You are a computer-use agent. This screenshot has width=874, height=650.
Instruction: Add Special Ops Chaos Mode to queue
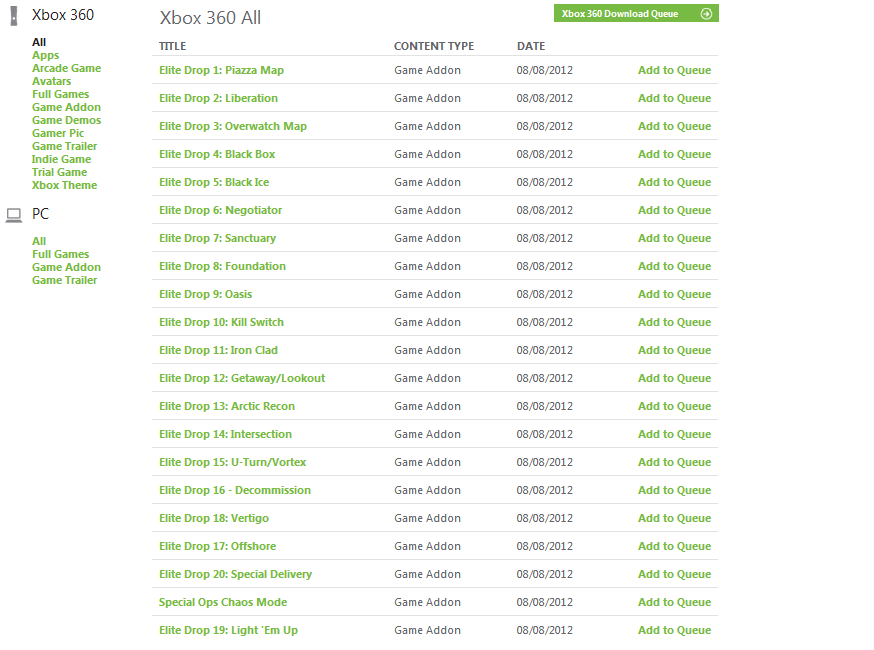click(674, 603)
